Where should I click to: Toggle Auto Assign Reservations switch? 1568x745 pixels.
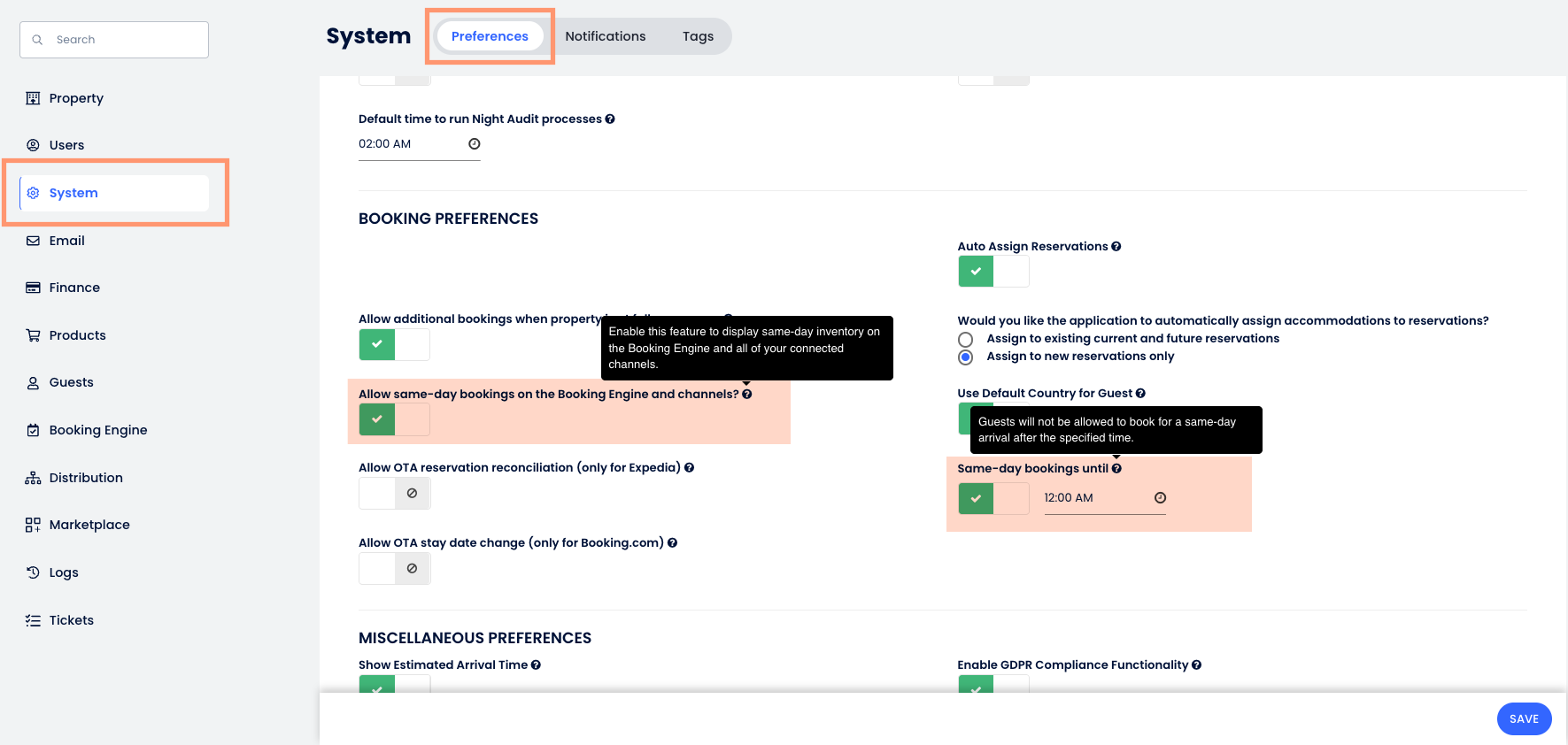click(x=993, y=272)
